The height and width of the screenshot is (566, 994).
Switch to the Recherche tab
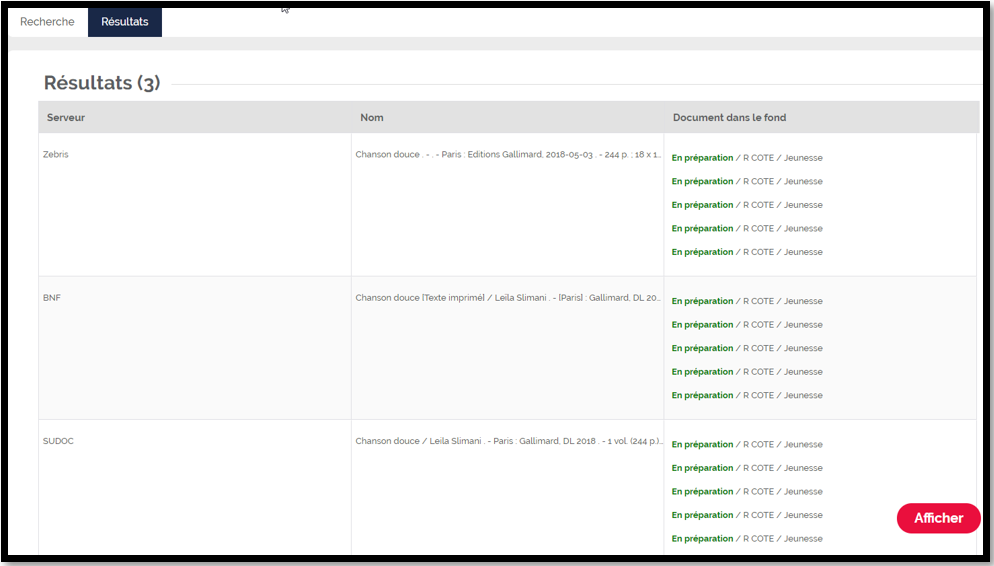point(47,22)
